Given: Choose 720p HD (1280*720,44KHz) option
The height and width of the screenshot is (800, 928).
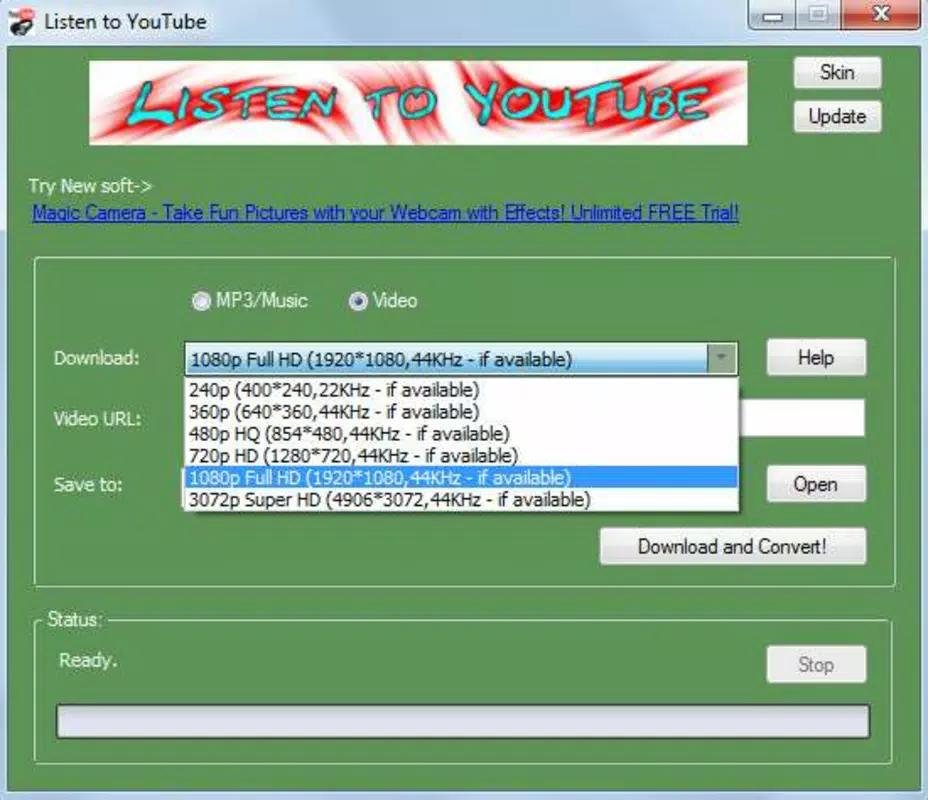Looking at the screenshot, I should [x=461, y=456].
